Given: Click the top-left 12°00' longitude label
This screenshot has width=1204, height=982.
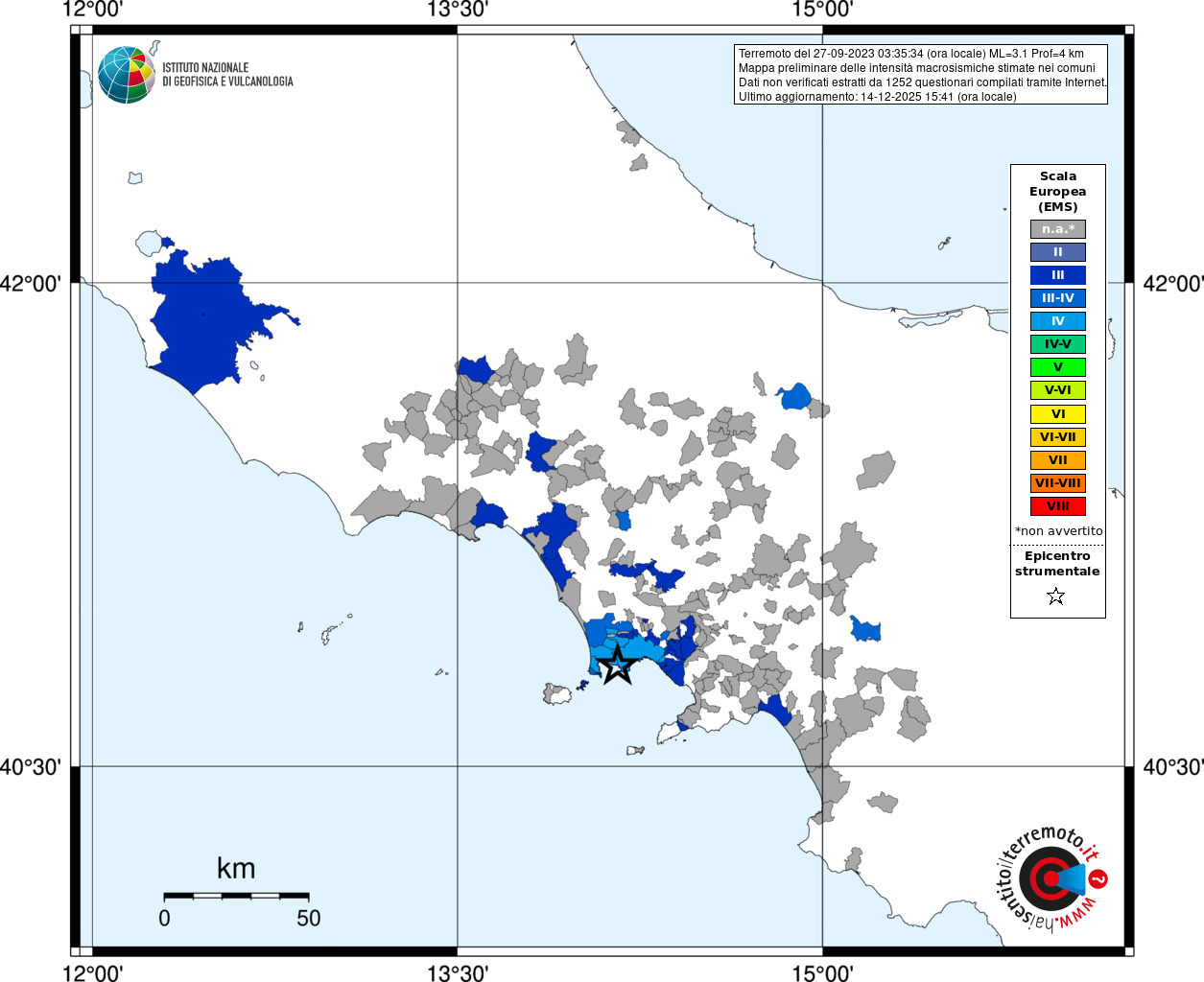Looking at the screenshot, I should [x=92, y=10].
